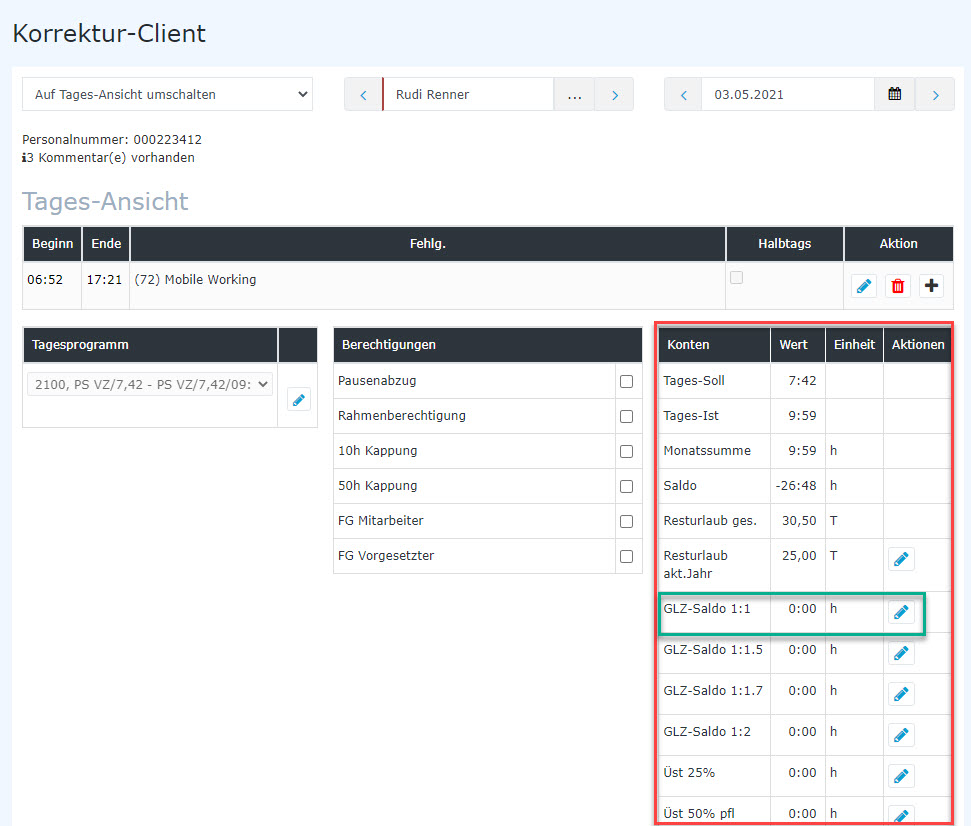Viewport: 971px width, 826px height.
Task: Click the Berechtigungen table header
Action: pos(487,345)
